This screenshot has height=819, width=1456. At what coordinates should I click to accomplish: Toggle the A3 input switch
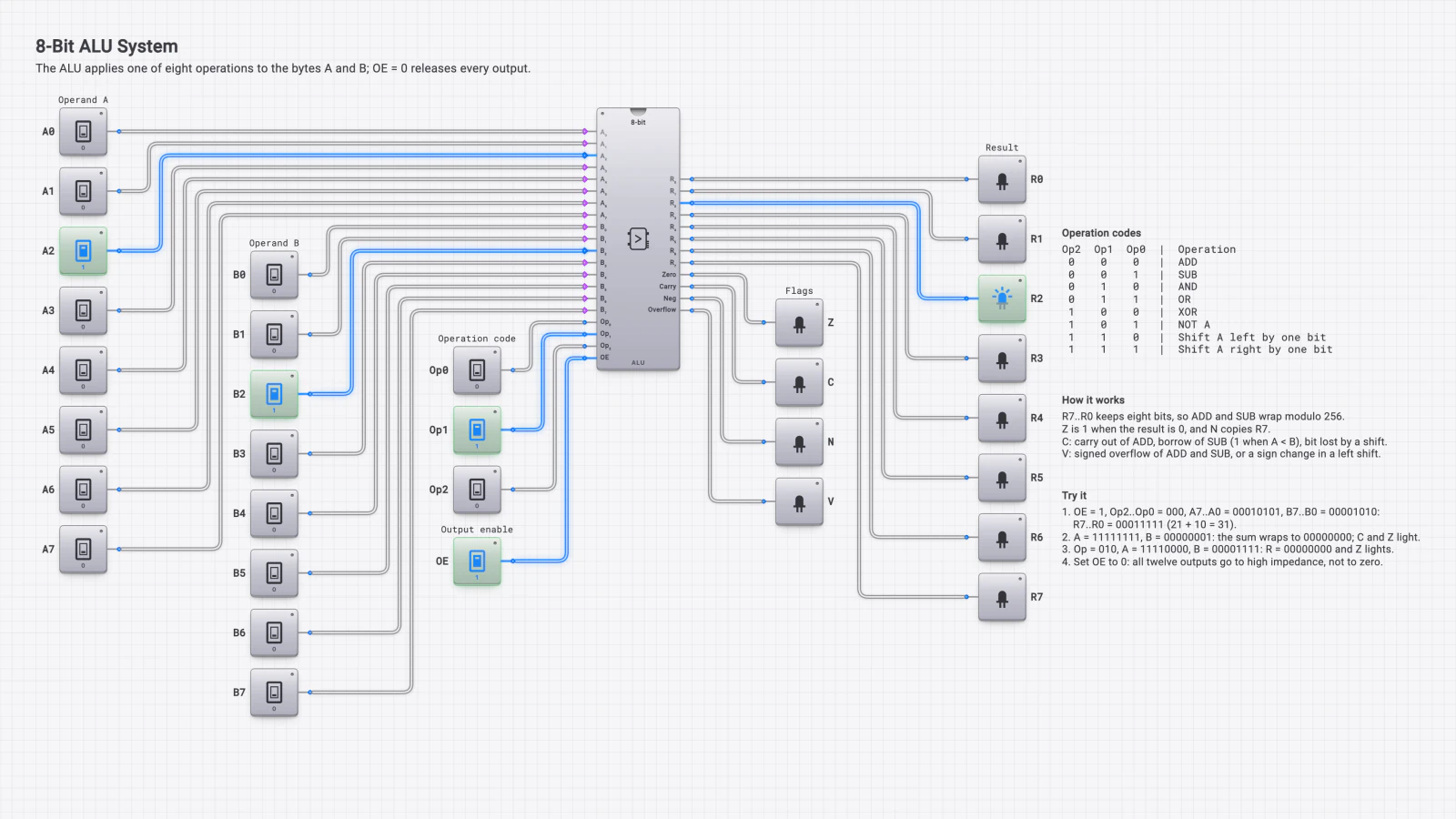pyautogui.click(x=83, y=310)
